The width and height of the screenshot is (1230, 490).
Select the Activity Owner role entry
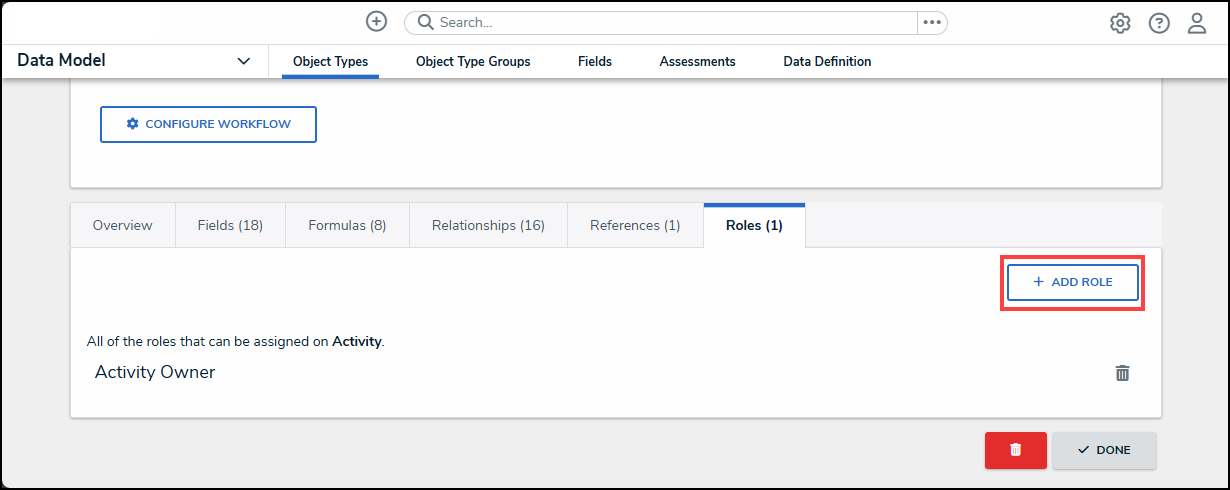pyautogui.click(x=155, y=372)
